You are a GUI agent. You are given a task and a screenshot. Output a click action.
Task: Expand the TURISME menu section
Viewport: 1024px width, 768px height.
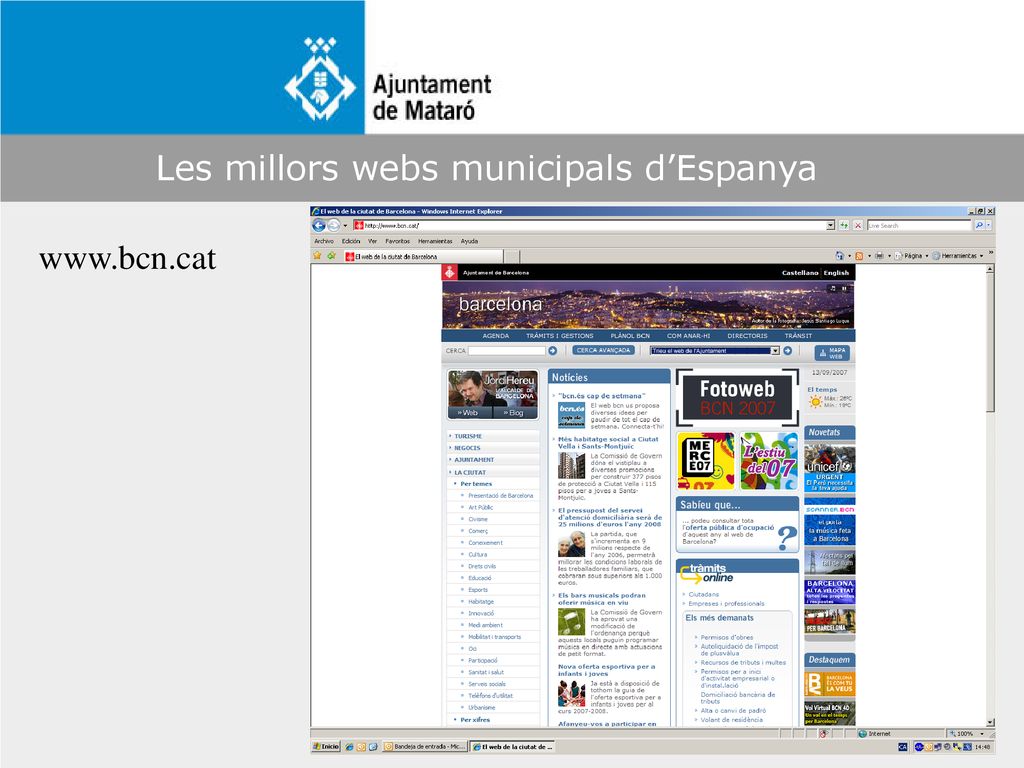tap(468, 436)
